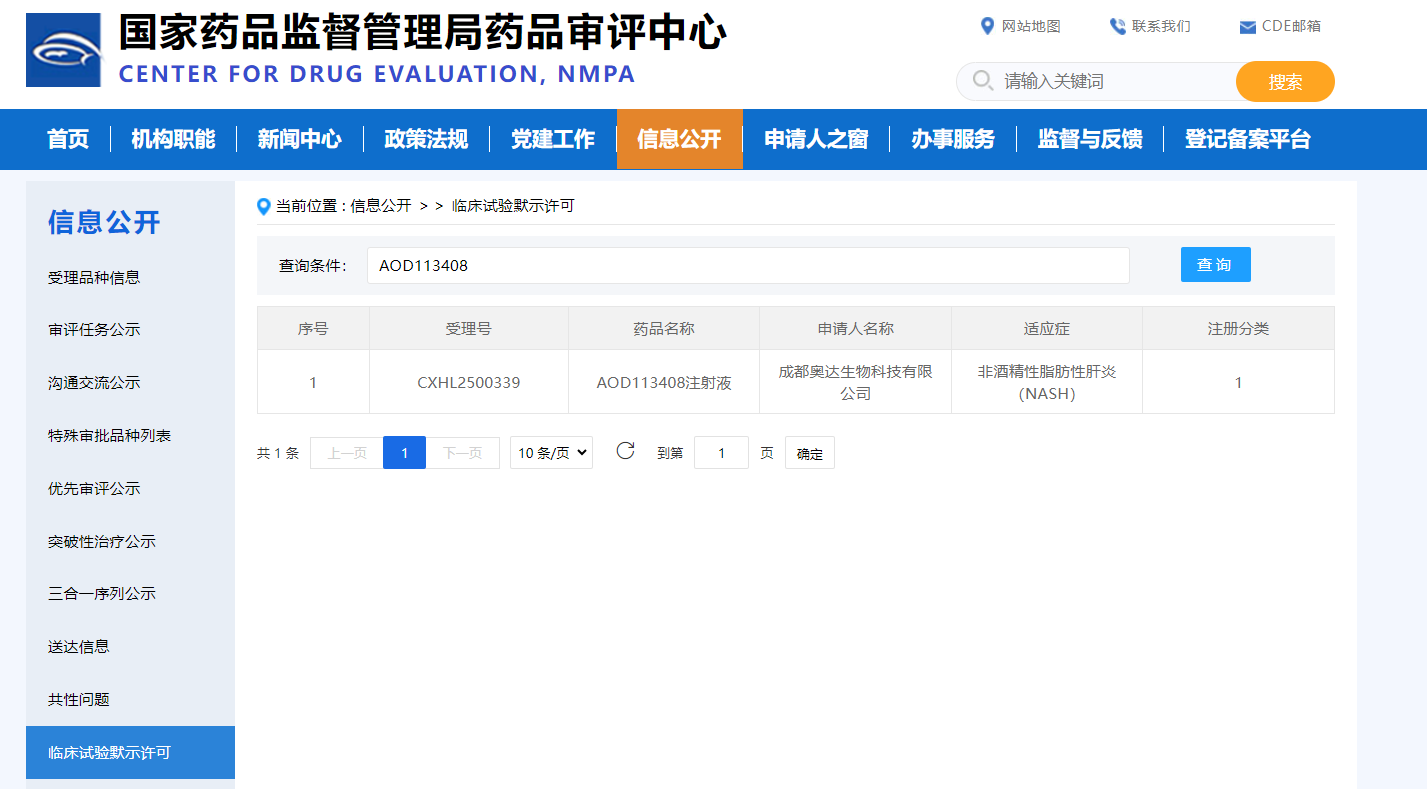Viewport: 1427px width, 789px height.
Task: Open 突破性治疗公示 in the sidebar
Action: tap(101, 541)
